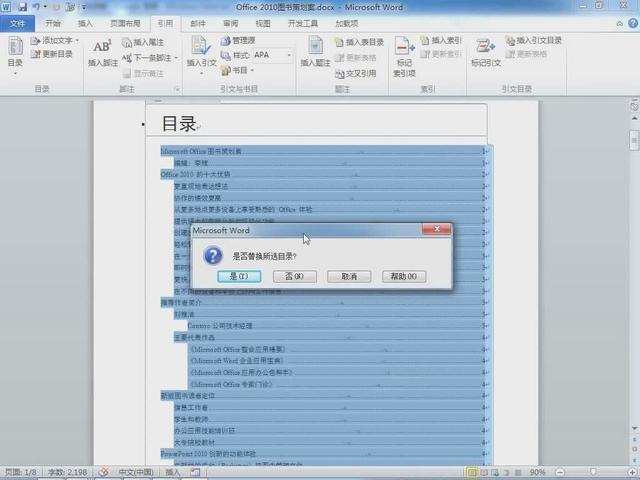Switch to the 开始 Home tab

coord(53,24)
